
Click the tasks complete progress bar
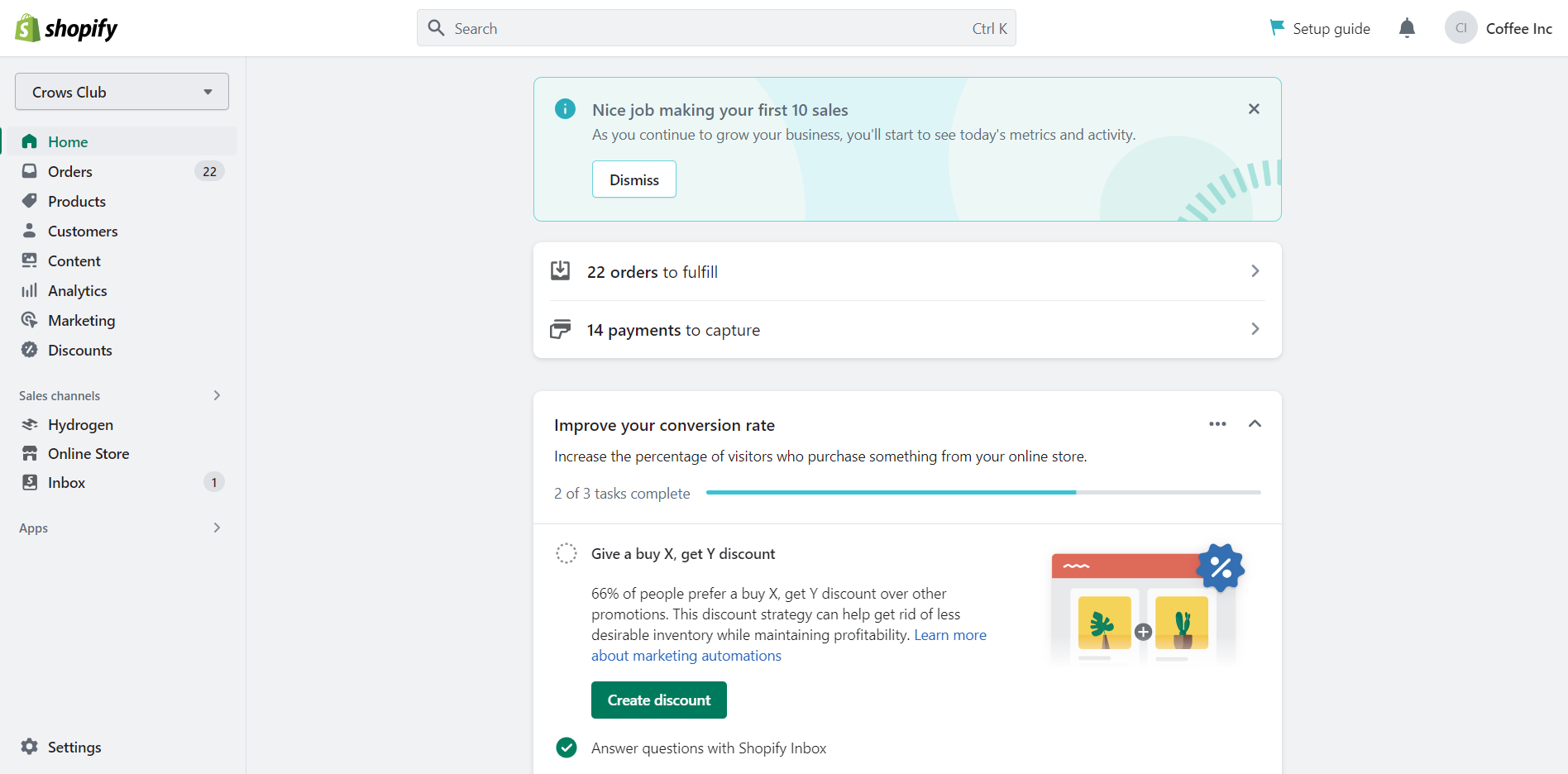click(x=983, y=492)
